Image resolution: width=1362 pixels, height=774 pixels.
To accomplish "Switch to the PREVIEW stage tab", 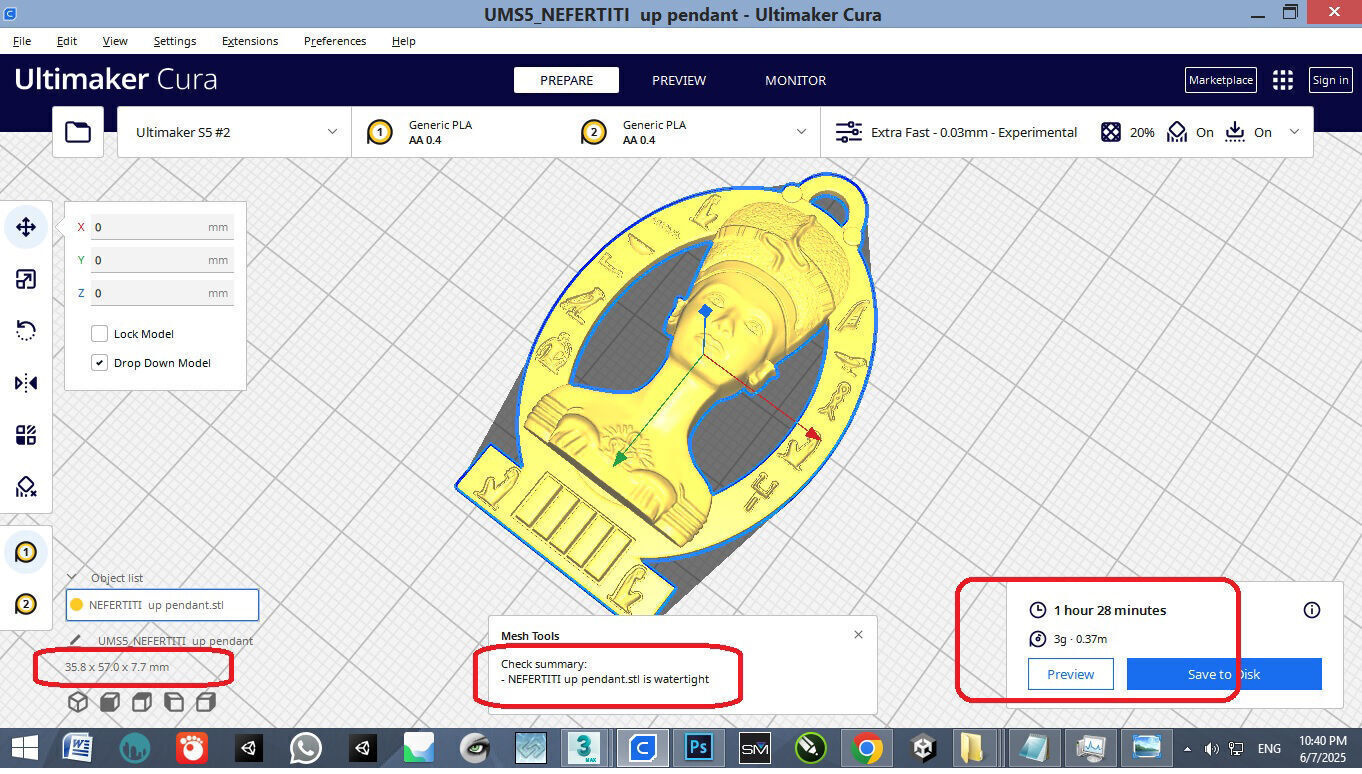I will coord(679,80).
